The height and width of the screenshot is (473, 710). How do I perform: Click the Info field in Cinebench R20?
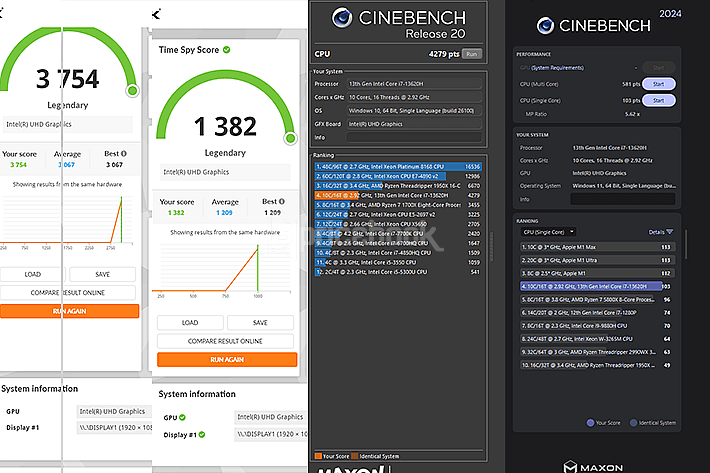[414, 137]
